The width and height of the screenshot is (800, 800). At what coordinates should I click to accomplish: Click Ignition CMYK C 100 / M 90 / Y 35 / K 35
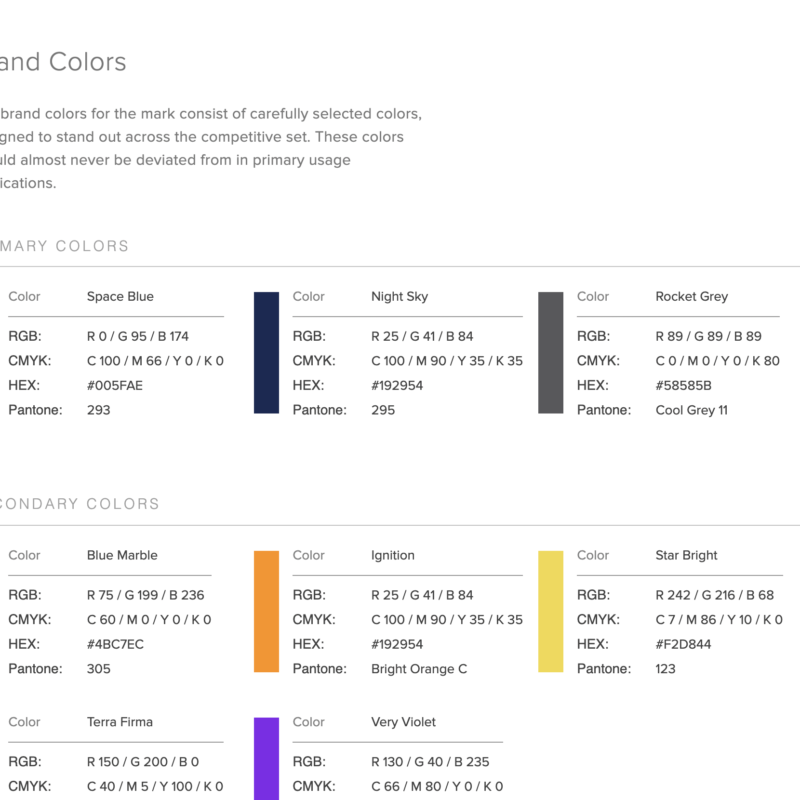pyautogui.click(x=447, y=619)
